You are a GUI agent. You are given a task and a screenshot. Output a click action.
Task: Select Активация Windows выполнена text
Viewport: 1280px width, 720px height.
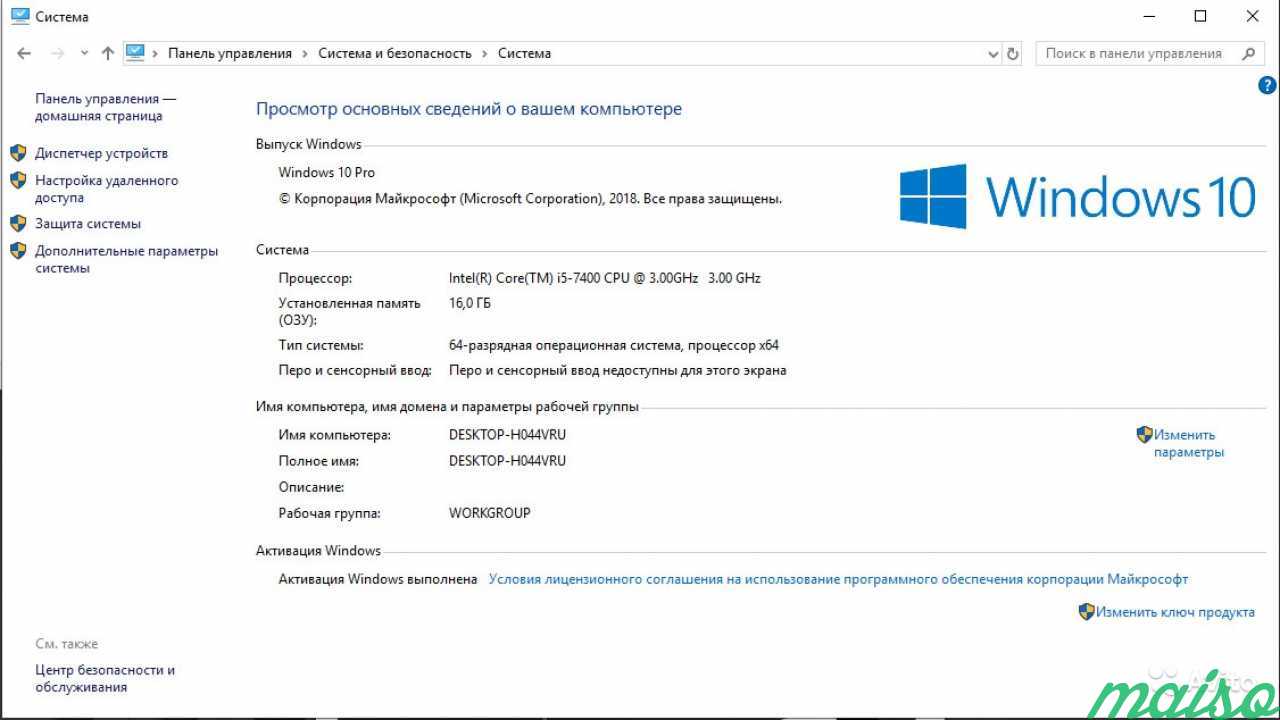click(378, 579)
